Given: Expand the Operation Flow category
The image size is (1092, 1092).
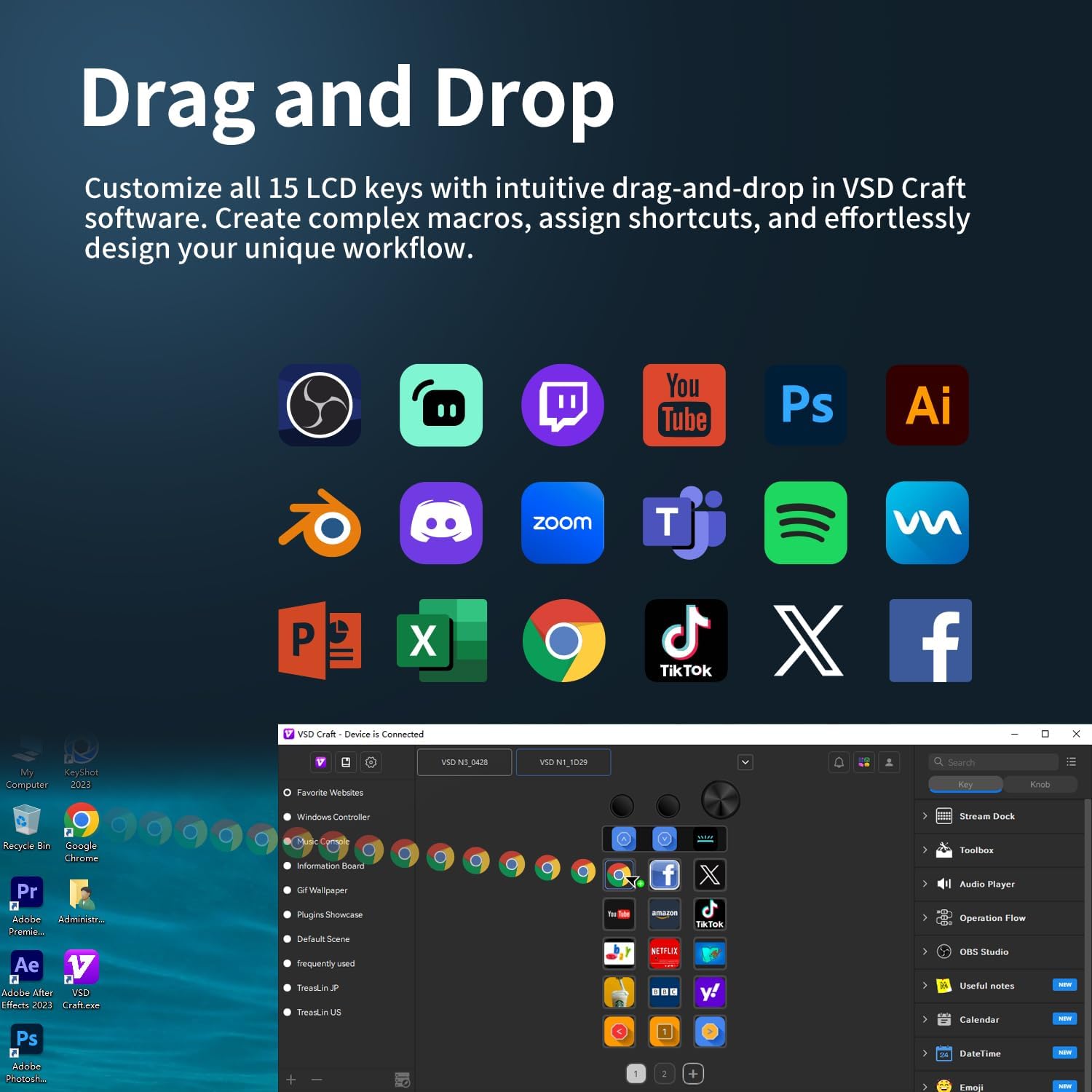Looking at the screenshot, I should pos(925,917).
